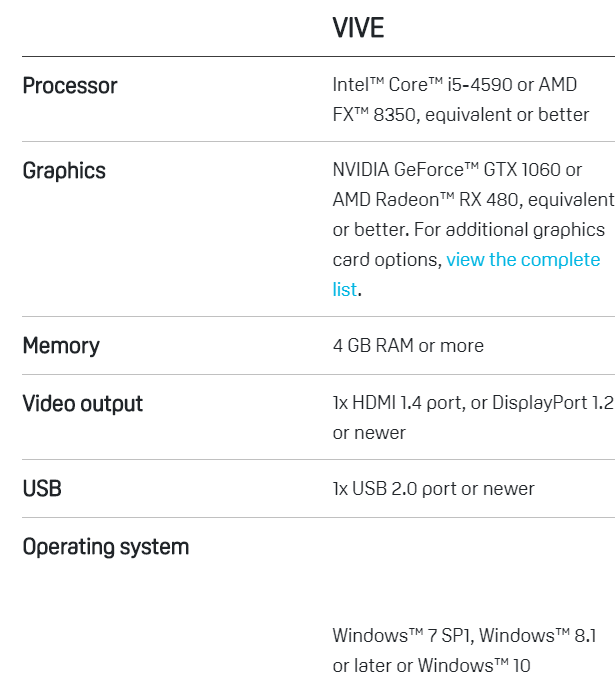This screenshot has height=696, width=615.
Task: Click the Operating system row label
Action: tap(105, 547)
